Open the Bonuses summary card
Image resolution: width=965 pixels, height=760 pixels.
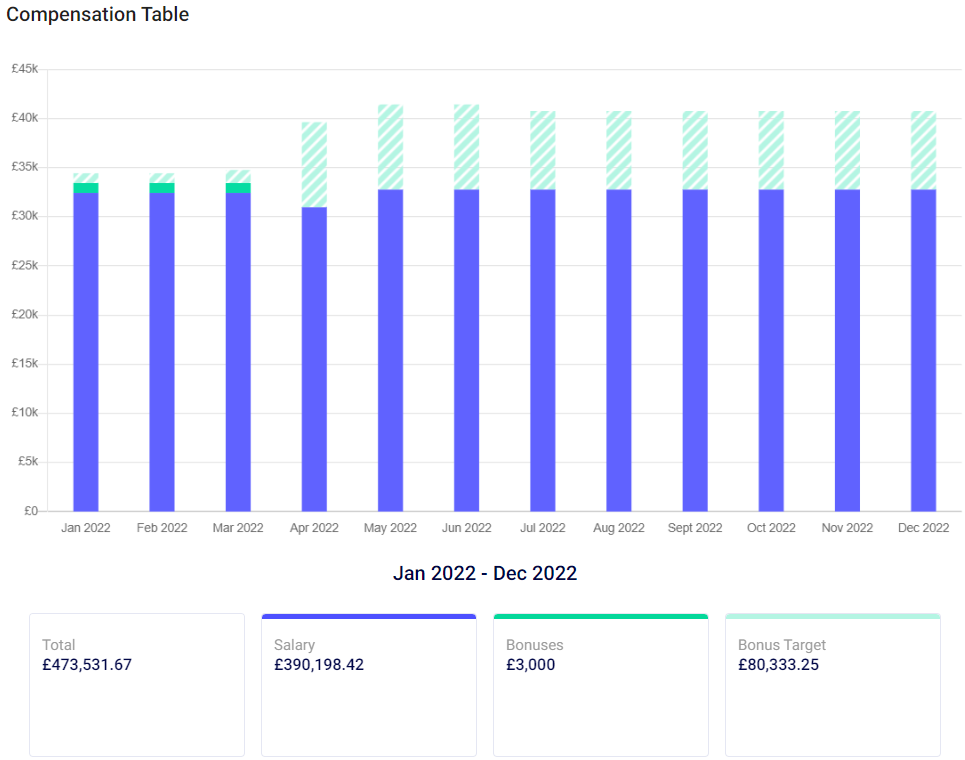pos(600,685)
